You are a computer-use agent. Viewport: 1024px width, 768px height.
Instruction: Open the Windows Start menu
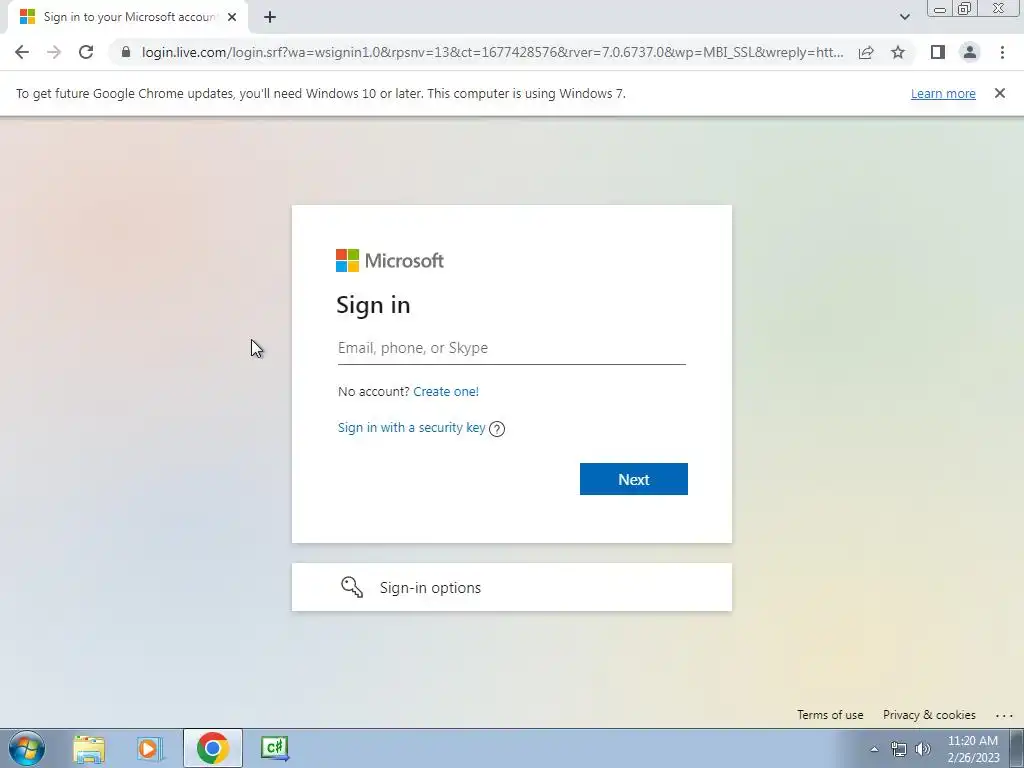(27, 748)
